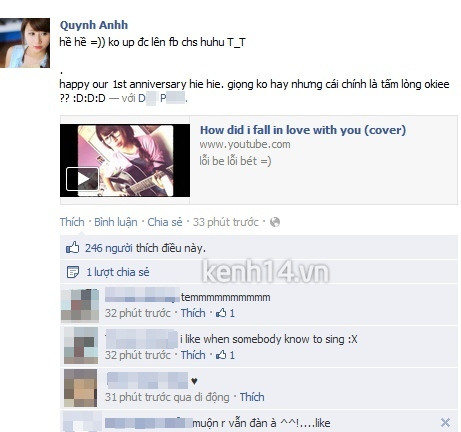This screenshot has height=432, width=461.
Task: Click Bình luận to comment
Action: pos(116,222)
